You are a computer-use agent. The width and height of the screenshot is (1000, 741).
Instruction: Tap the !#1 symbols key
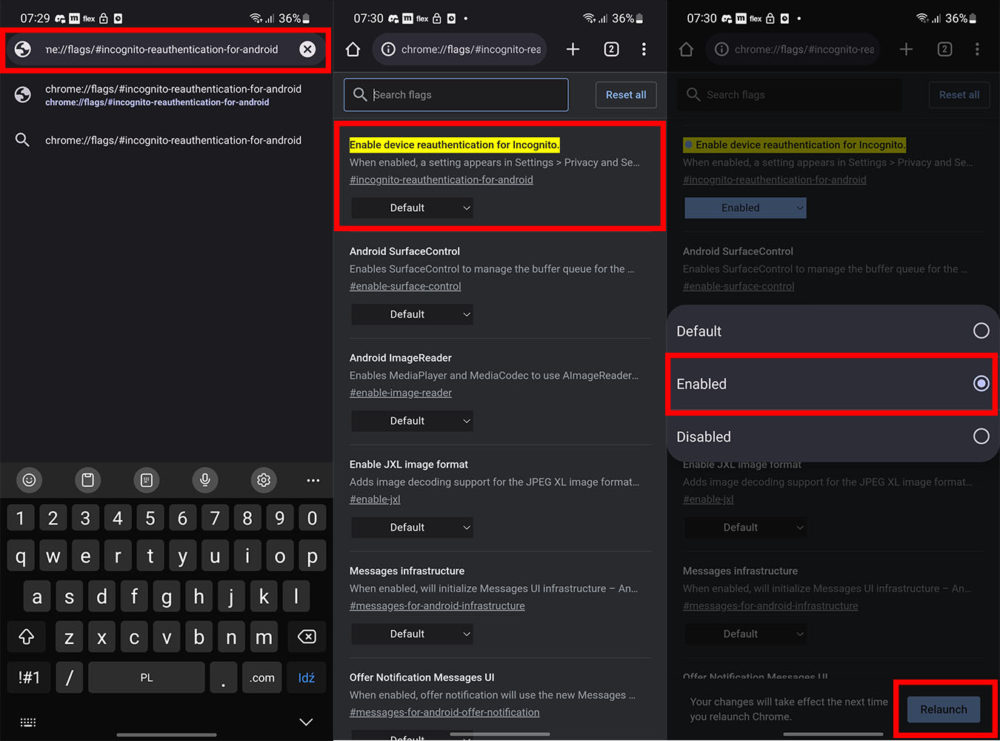[29, 678]
